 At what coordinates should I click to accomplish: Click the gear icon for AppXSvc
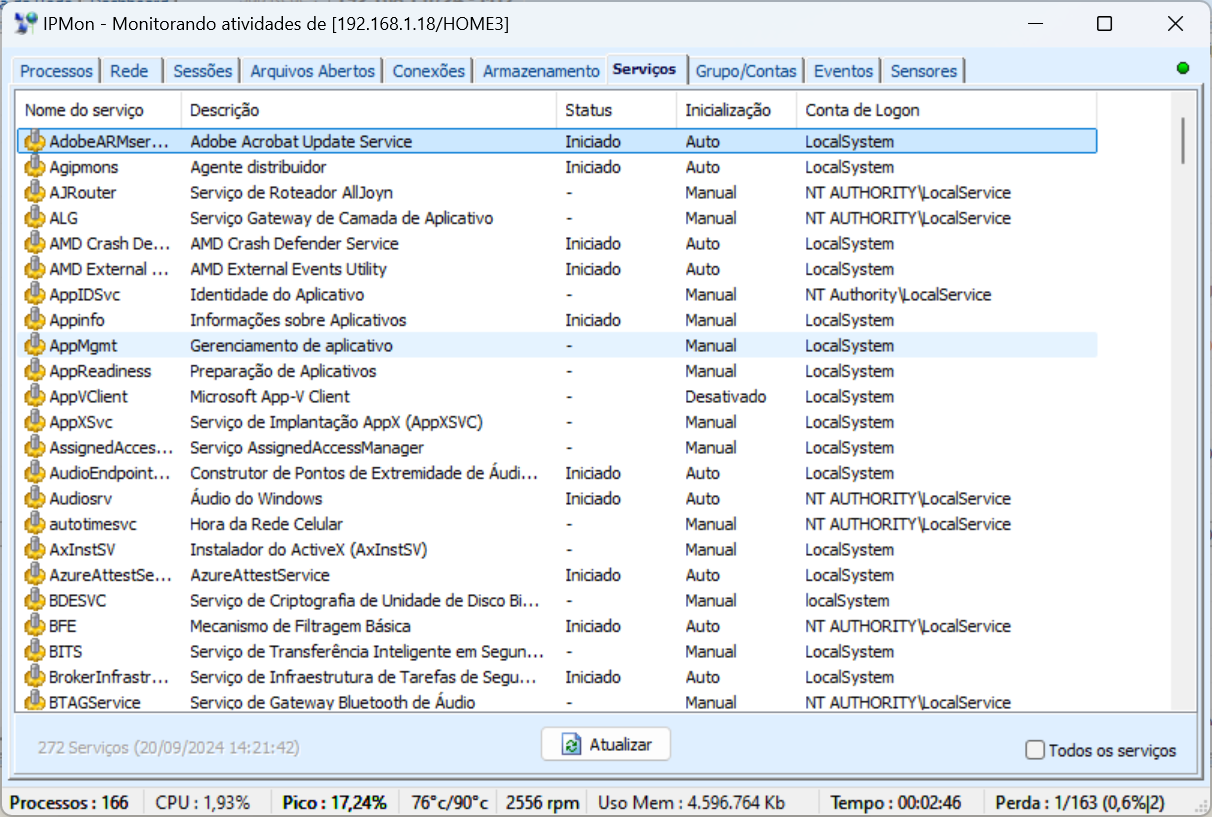pos(34,422)
